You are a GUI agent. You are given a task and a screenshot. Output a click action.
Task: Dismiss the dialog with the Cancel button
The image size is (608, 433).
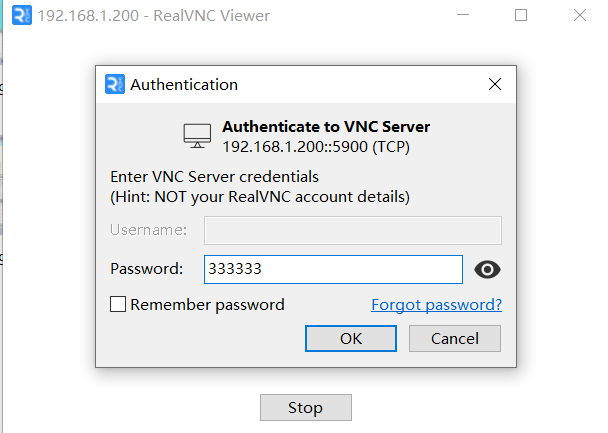[455, 338]
